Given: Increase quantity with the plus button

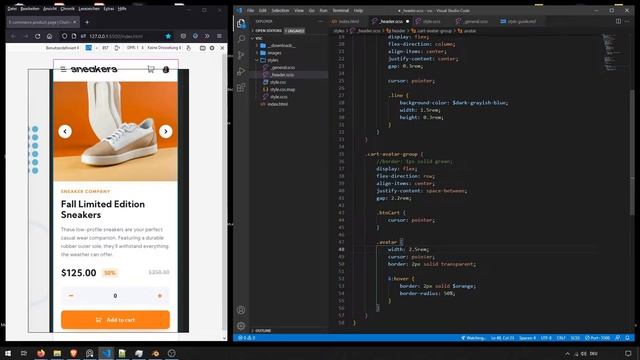Looking at the screenshot, I should pyautogui.click(x=160, y=296).
